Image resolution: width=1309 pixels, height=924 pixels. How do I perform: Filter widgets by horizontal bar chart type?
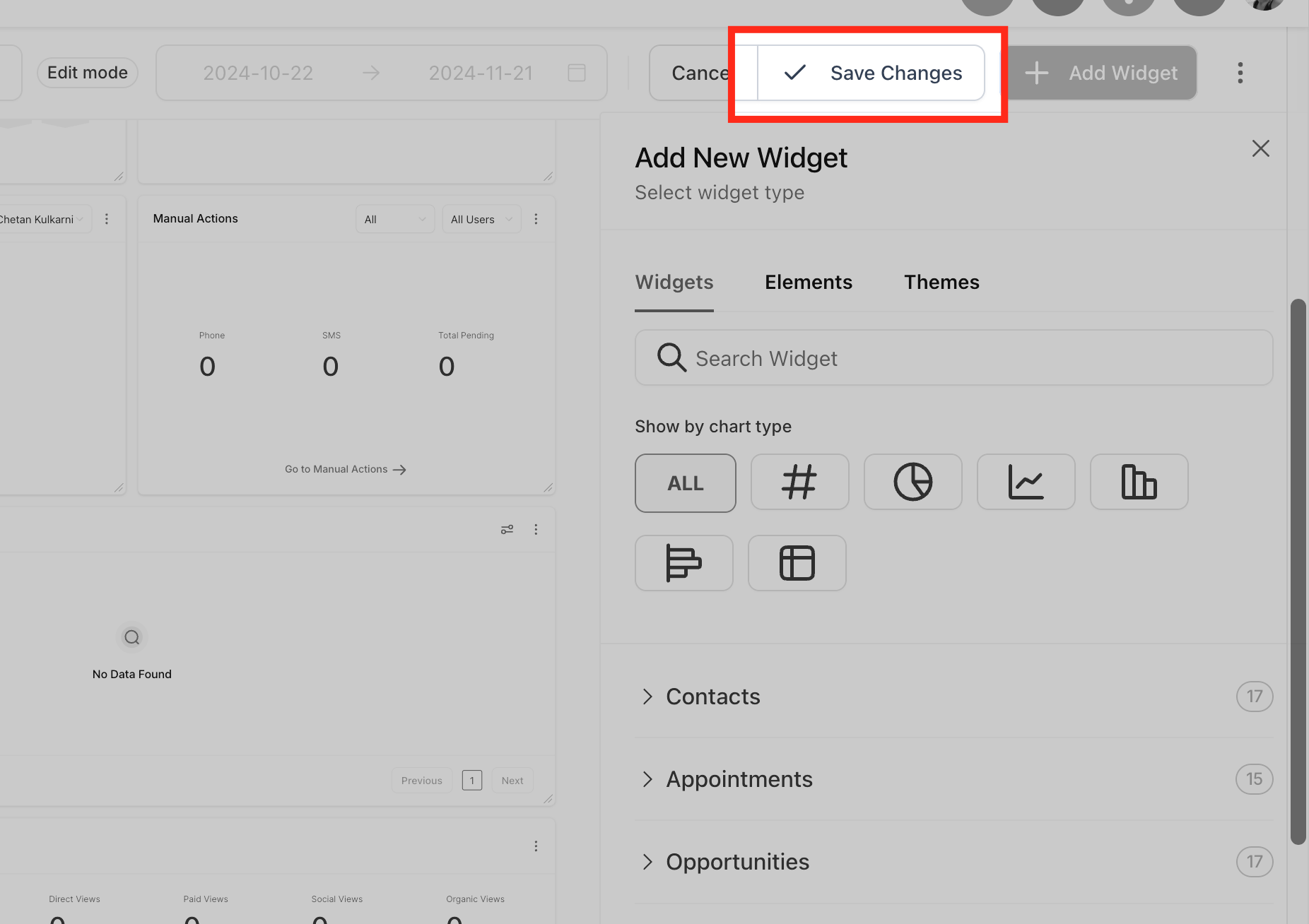click(683, 563)
